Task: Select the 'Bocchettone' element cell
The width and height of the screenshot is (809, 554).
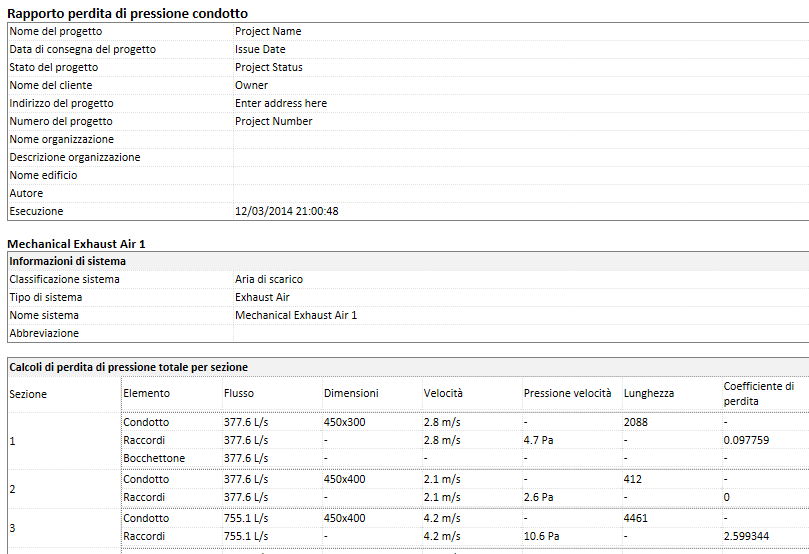Action: [154, 458]
